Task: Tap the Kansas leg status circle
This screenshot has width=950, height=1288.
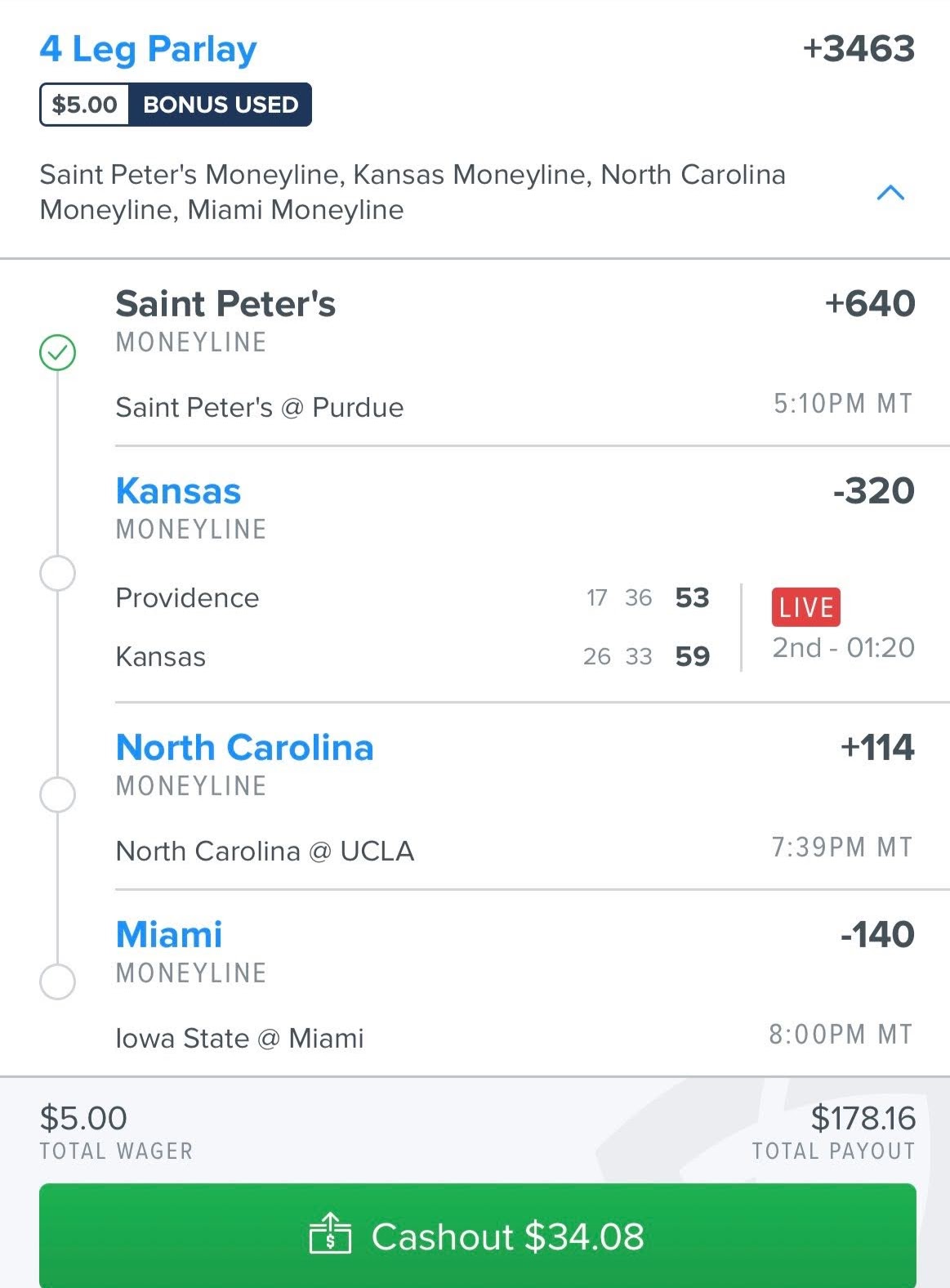Action: coord(57,573)
